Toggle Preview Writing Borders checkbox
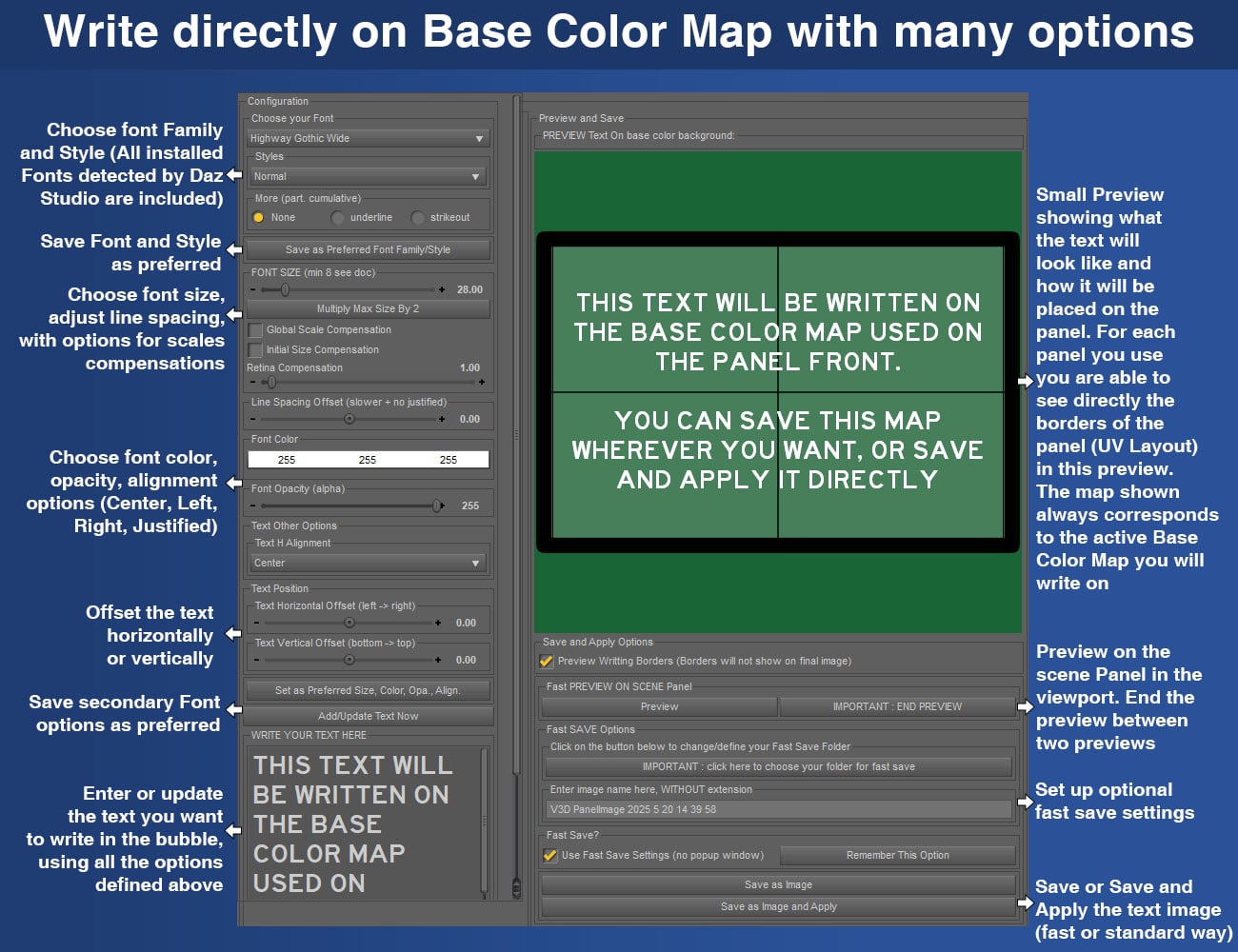Screen dimensions: 1238x952 coord(547,661)
